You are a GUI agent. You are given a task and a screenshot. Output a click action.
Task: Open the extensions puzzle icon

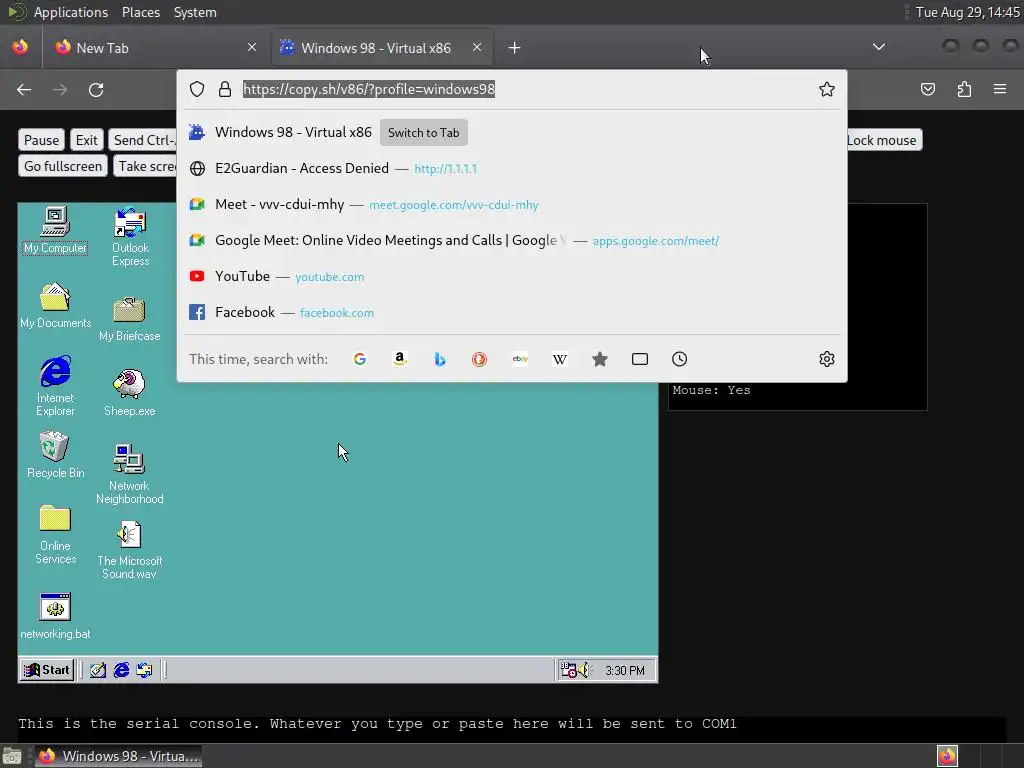[964, 89]
